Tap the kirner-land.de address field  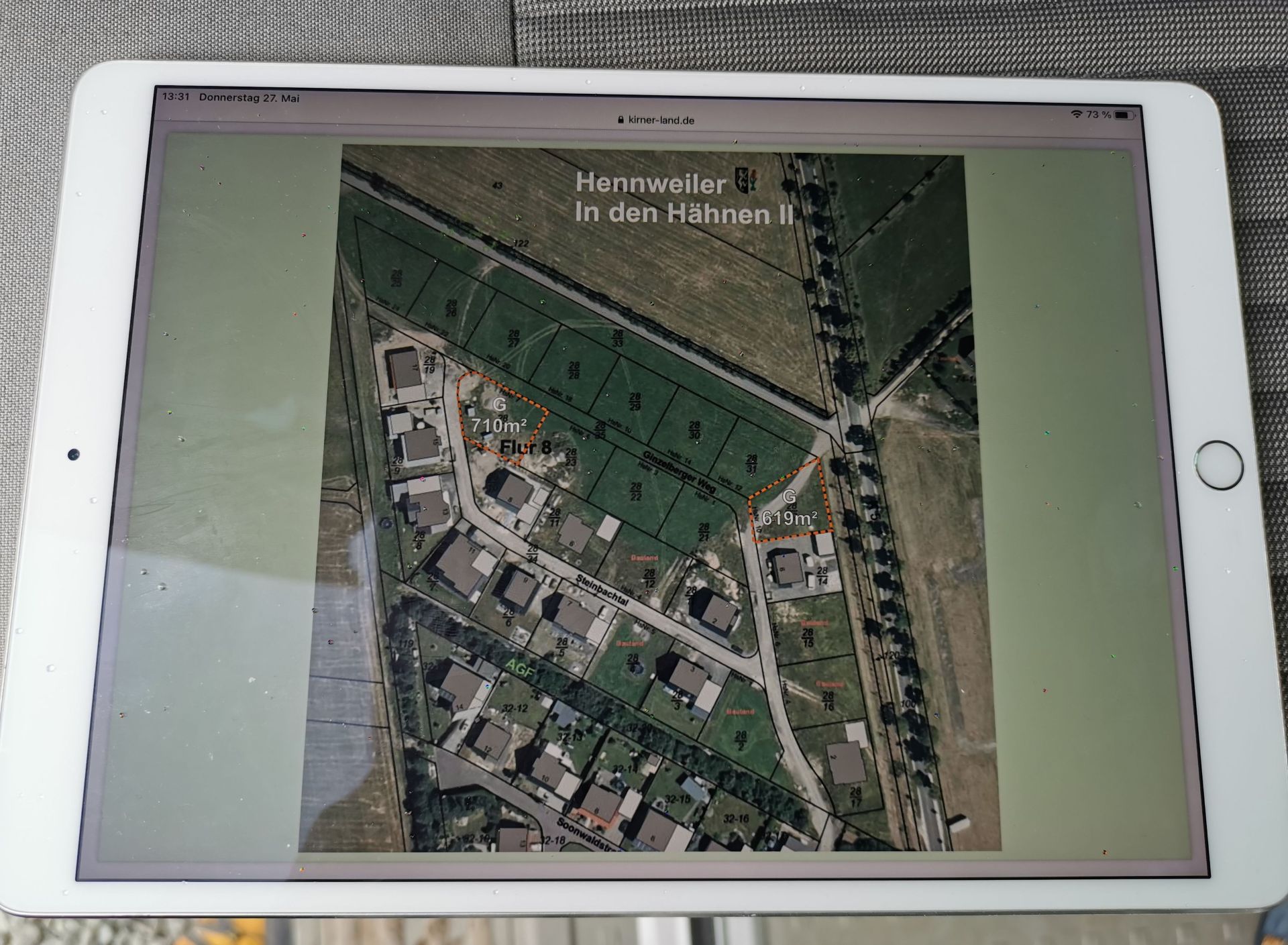pos(656,120)
